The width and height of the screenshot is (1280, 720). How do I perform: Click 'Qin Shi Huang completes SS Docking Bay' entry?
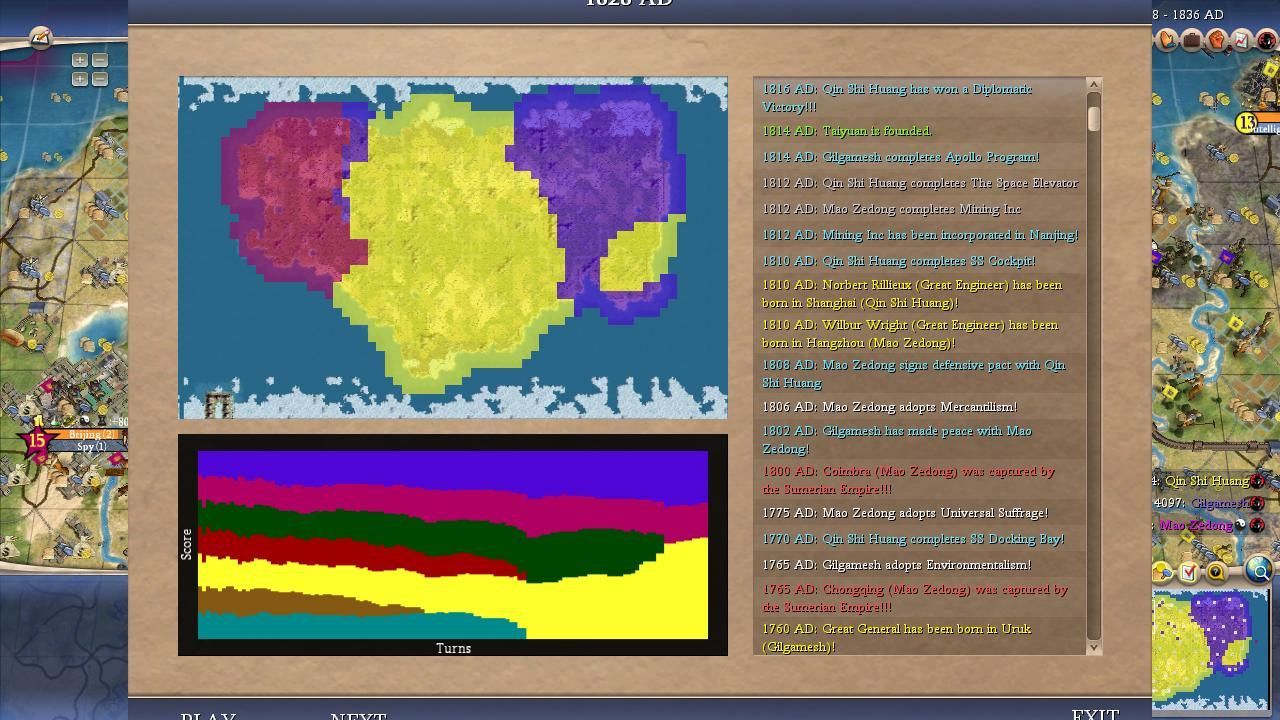pyautogui.click(x=920, y=539)
